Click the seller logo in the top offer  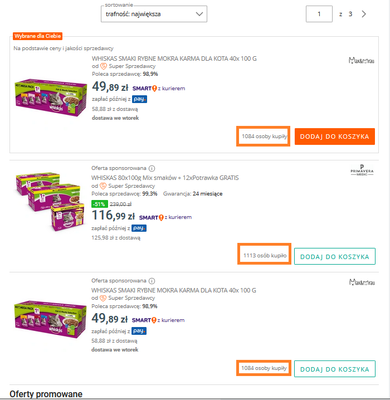point(361,60)
